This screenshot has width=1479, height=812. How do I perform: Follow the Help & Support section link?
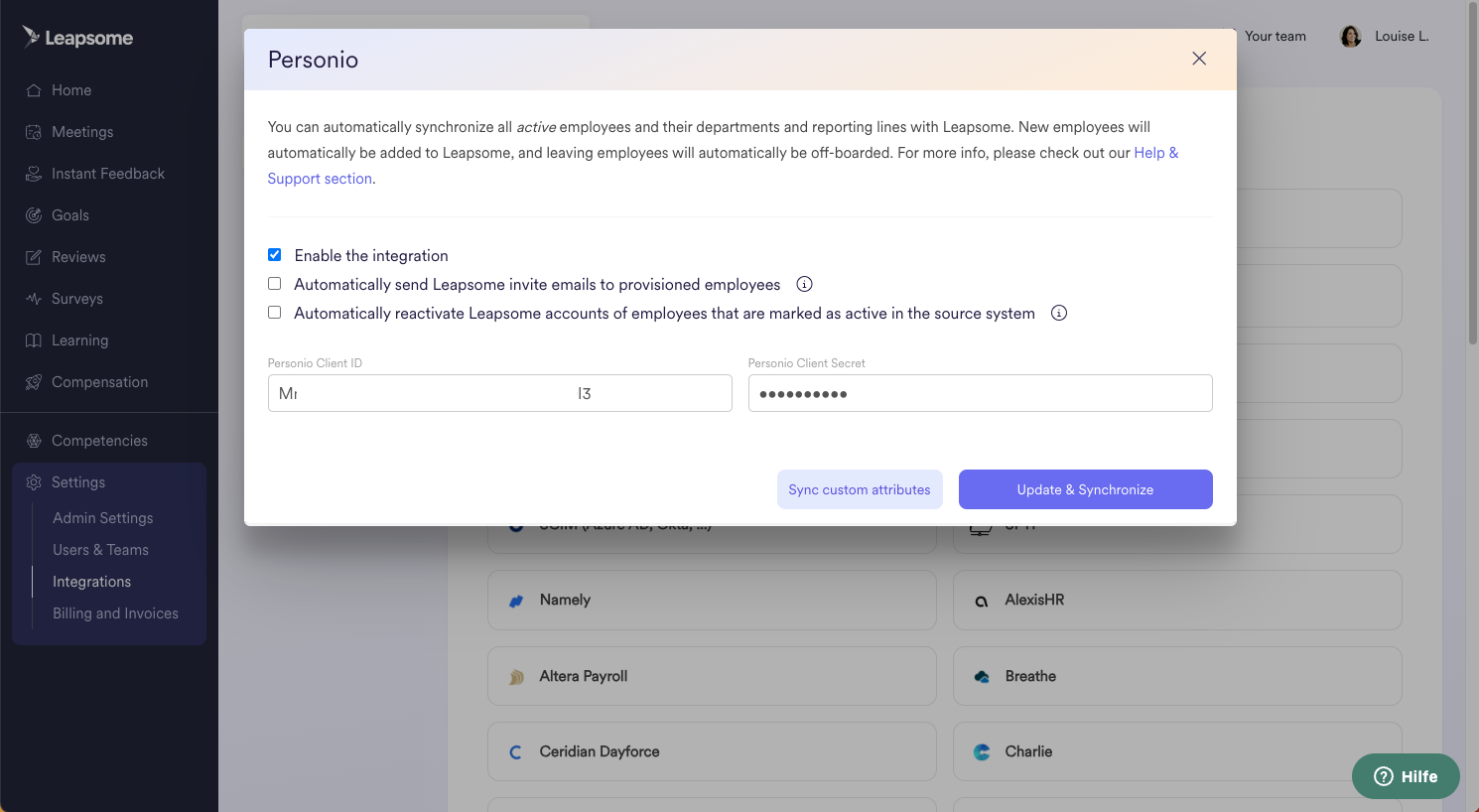(x=1156, y=153)
